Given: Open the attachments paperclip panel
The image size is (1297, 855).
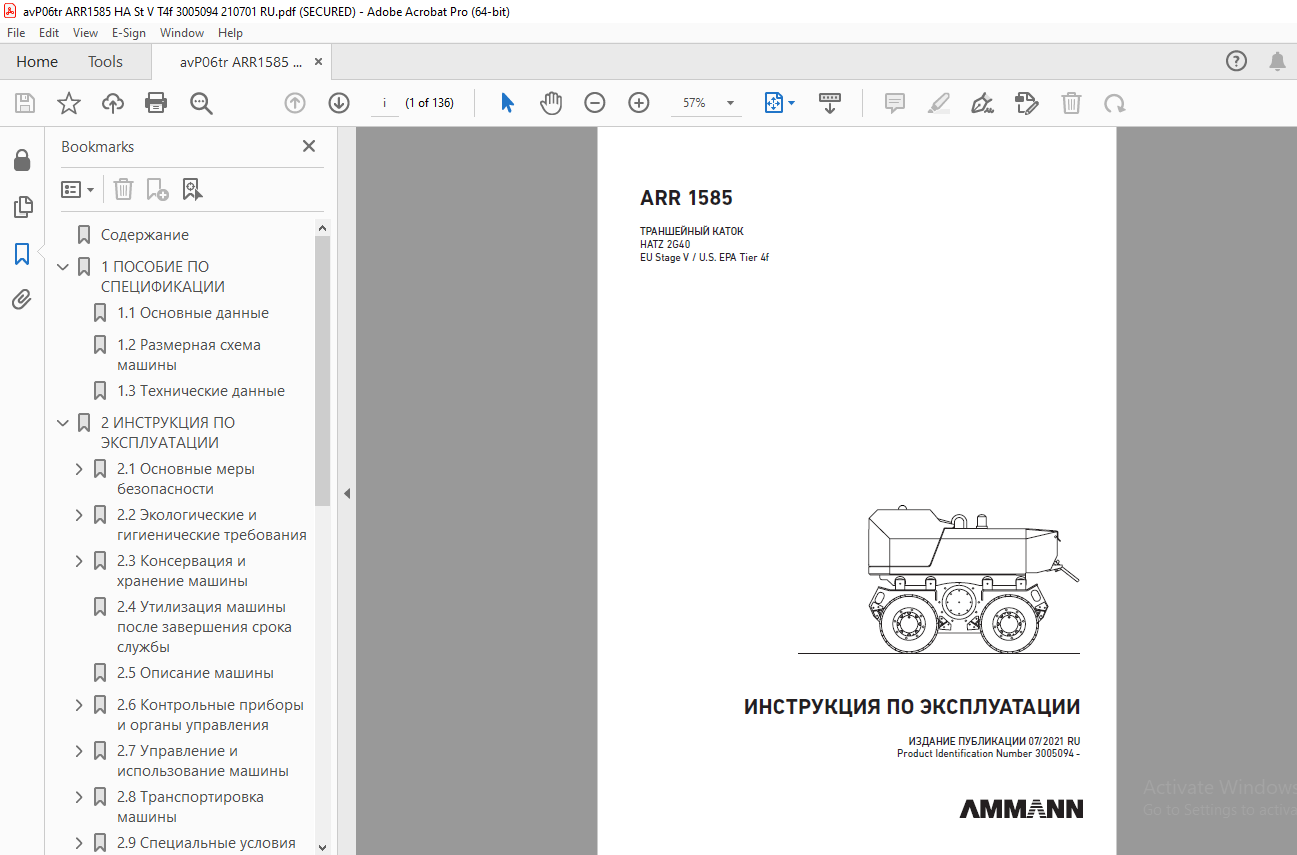Looking at the screenshot, I should (22, 299).
